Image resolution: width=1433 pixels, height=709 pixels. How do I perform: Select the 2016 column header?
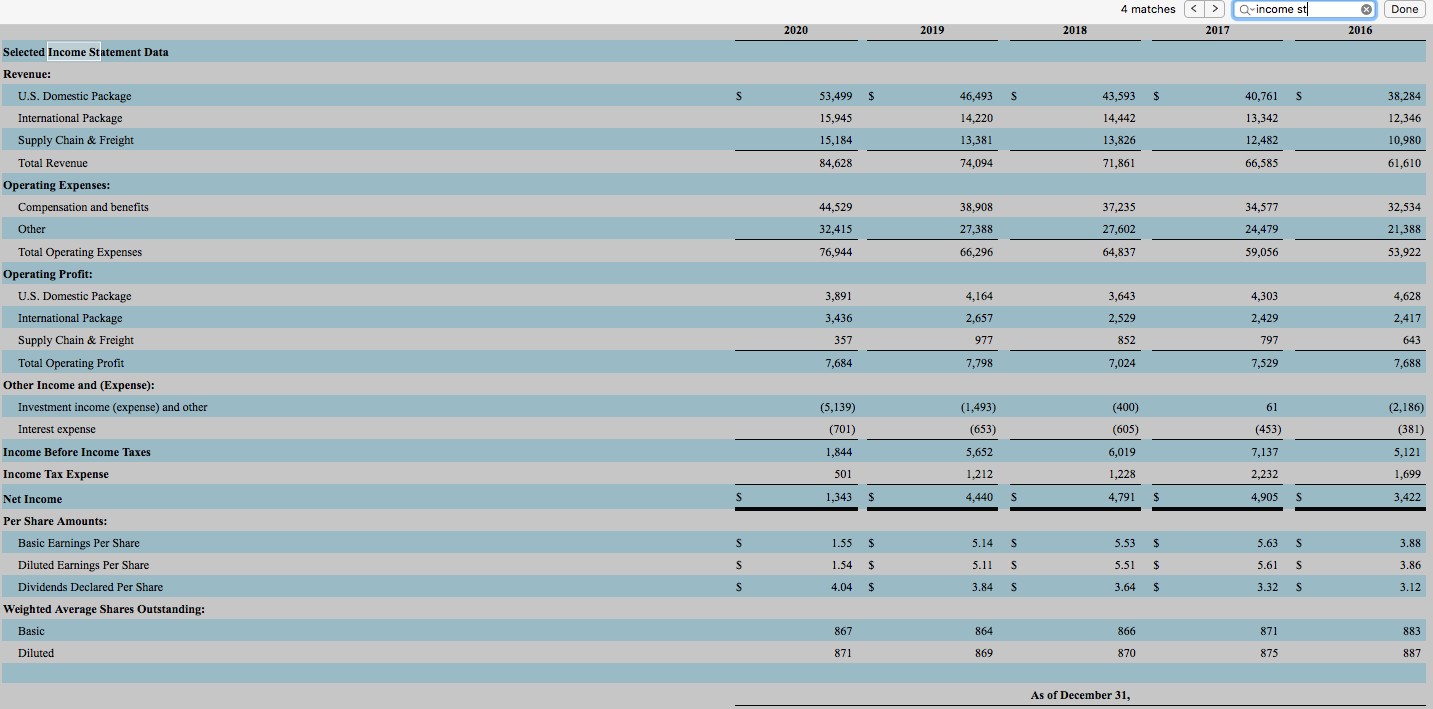pyautogui.click(x=1360, y=30)
